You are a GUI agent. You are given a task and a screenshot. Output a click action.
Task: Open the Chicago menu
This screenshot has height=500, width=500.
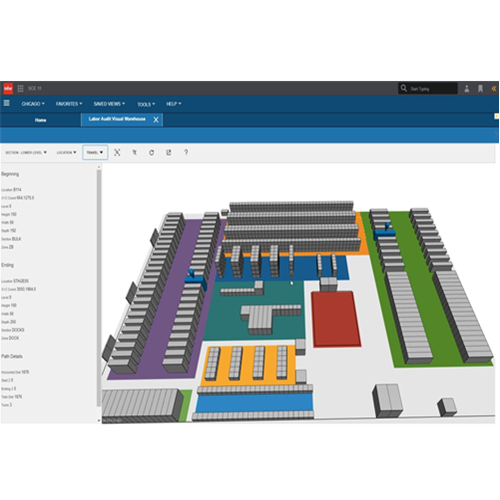pyautogui.click(x=33, y=104)
